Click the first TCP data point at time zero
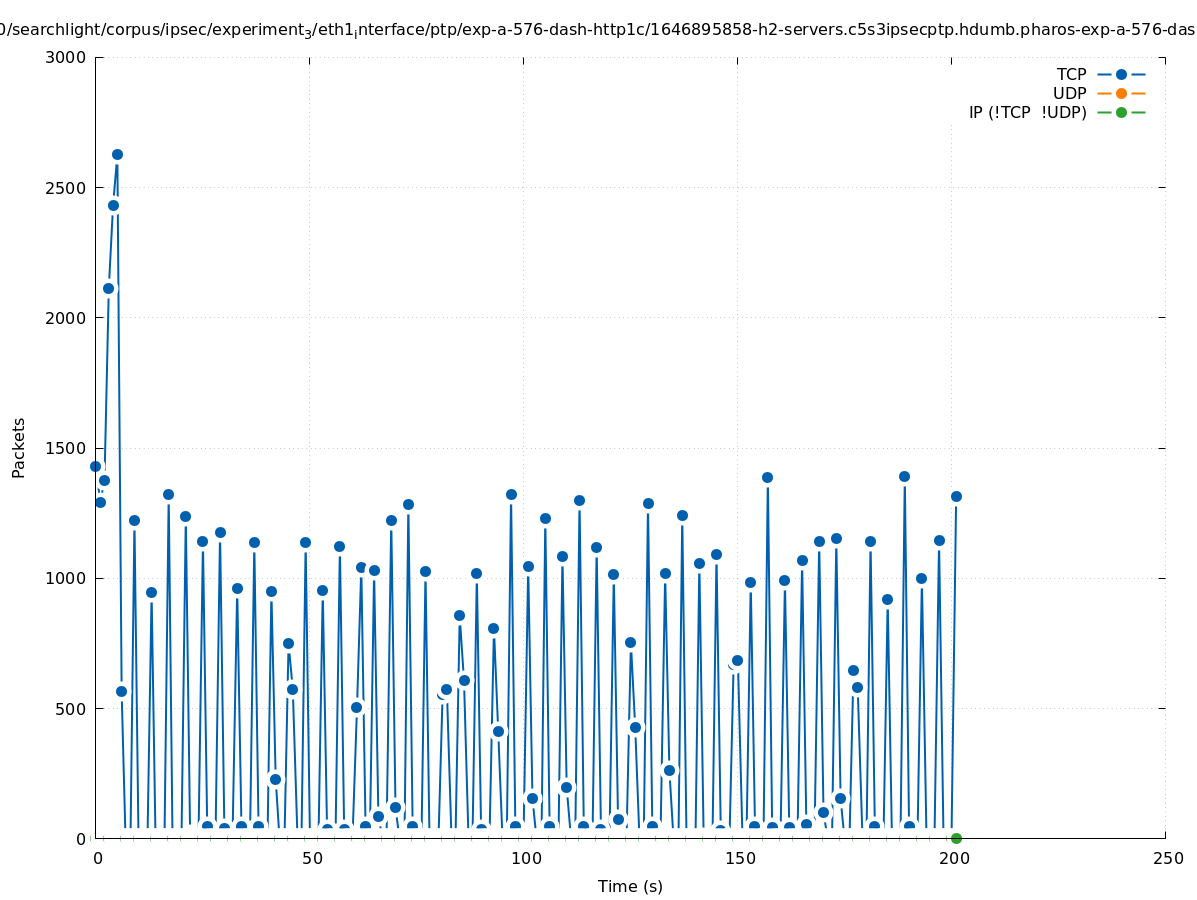This screenshot has width=1197, height=900. [96, 466]
